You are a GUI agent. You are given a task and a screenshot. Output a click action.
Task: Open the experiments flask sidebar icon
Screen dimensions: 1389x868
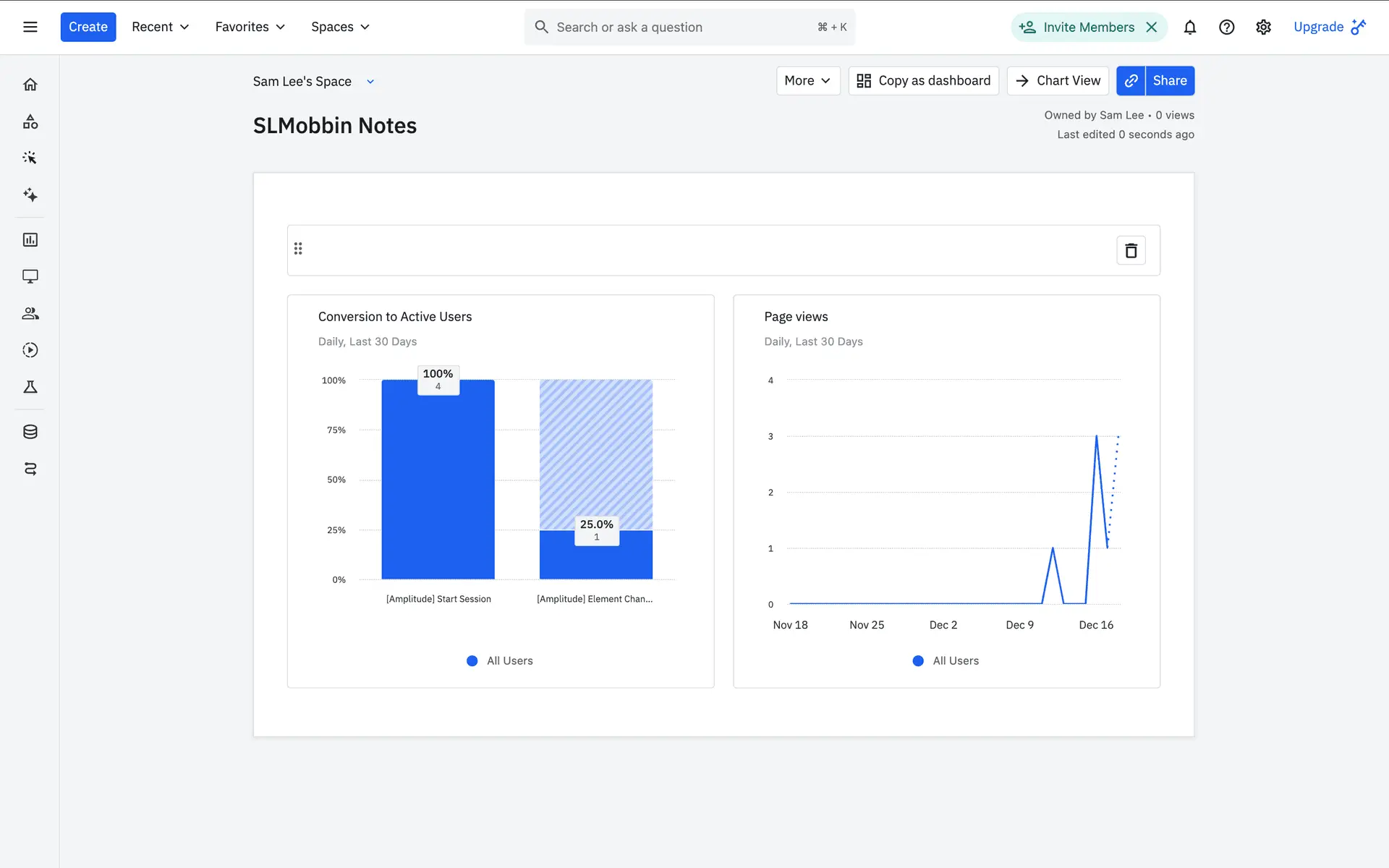30,387
